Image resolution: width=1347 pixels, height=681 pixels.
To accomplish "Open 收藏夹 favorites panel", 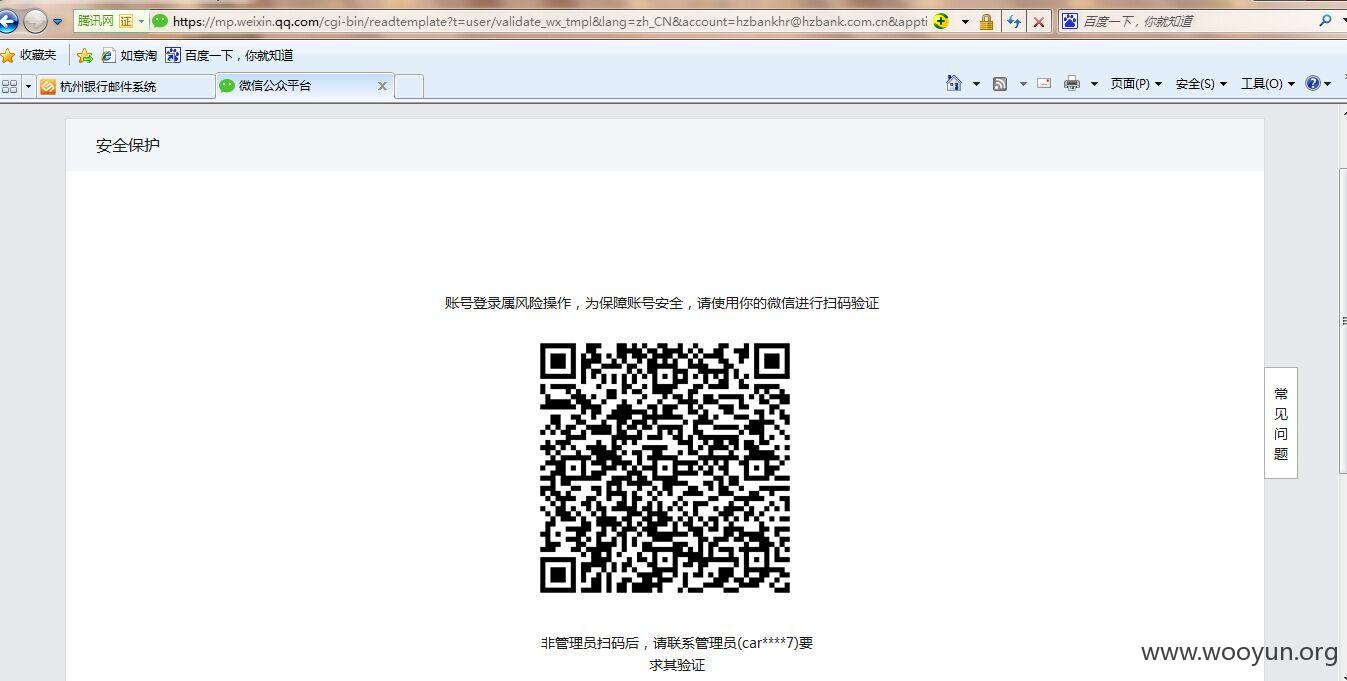I will pyautogui.click(x=29, y=55).
